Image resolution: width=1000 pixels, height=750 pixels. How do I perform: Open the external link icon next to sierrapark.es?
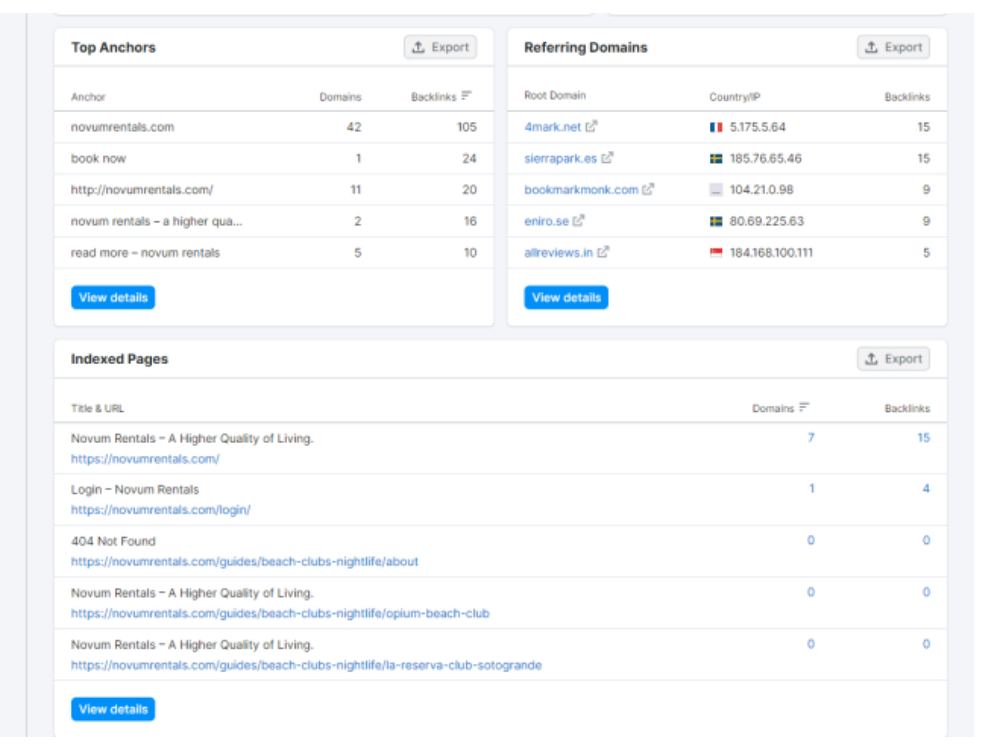(607, 158)
